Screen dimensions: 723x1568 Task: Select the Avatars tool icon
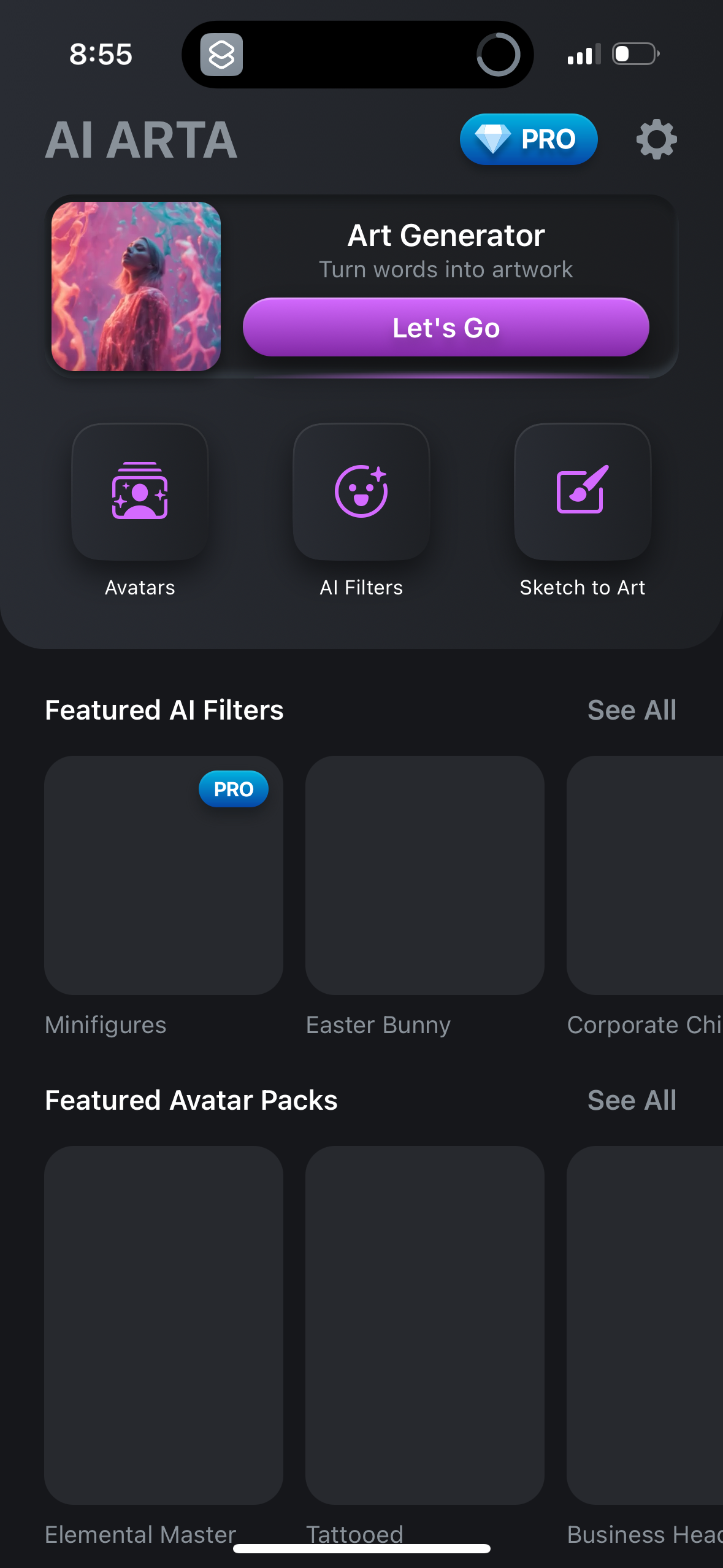[x=140, y=493]
